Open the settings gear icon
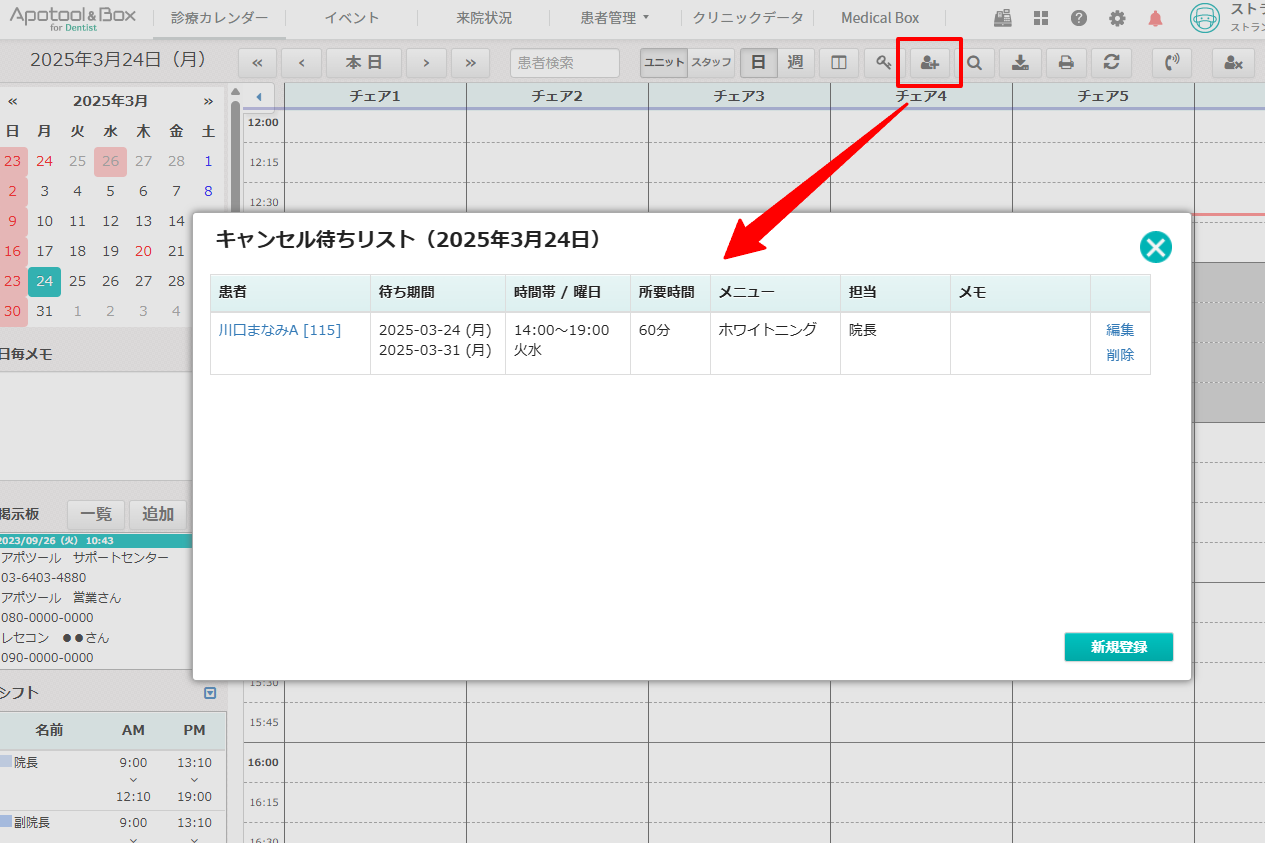 coord(1117,18)
